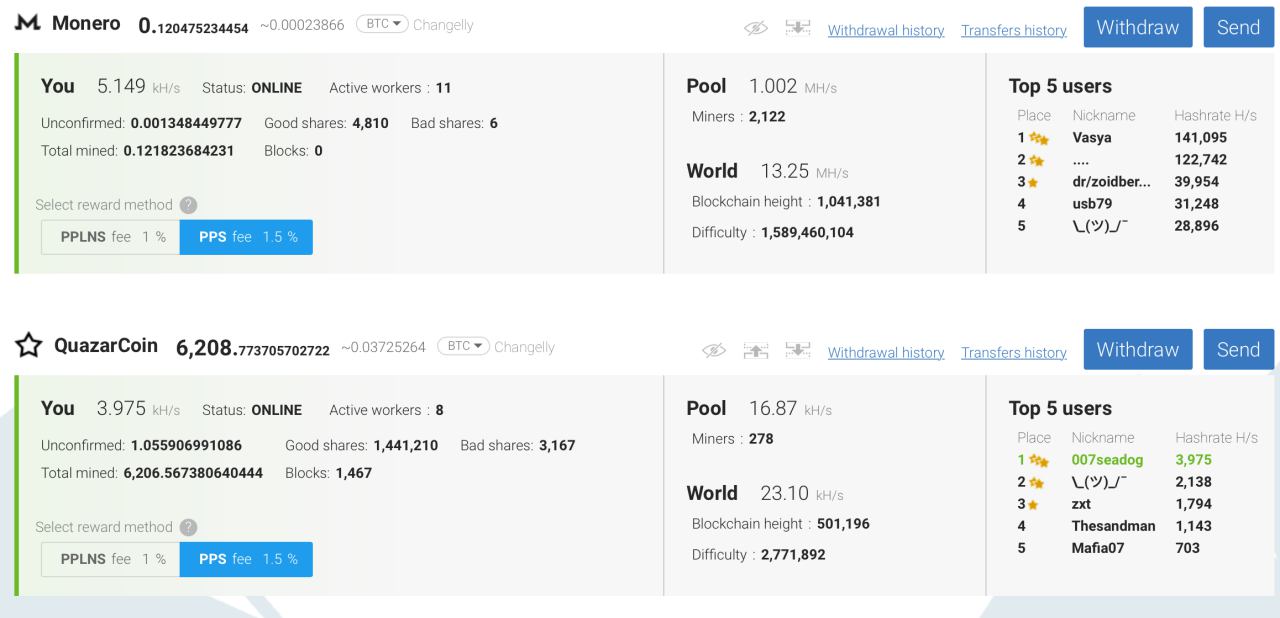Select PPLNS reward method for Monero
This screenshot has height=618, width=1280.
111,237
